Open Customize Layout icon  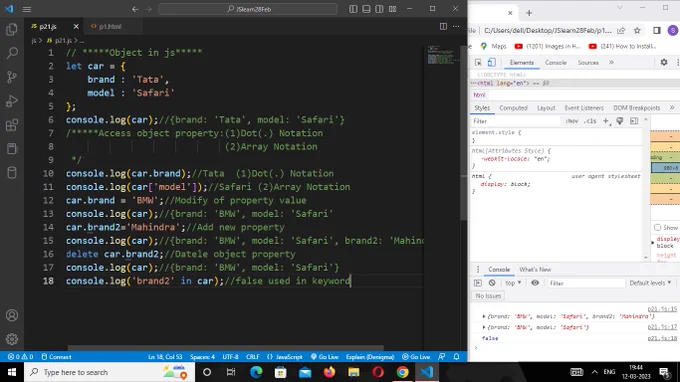pyautogui.click(x=392, y=9)
